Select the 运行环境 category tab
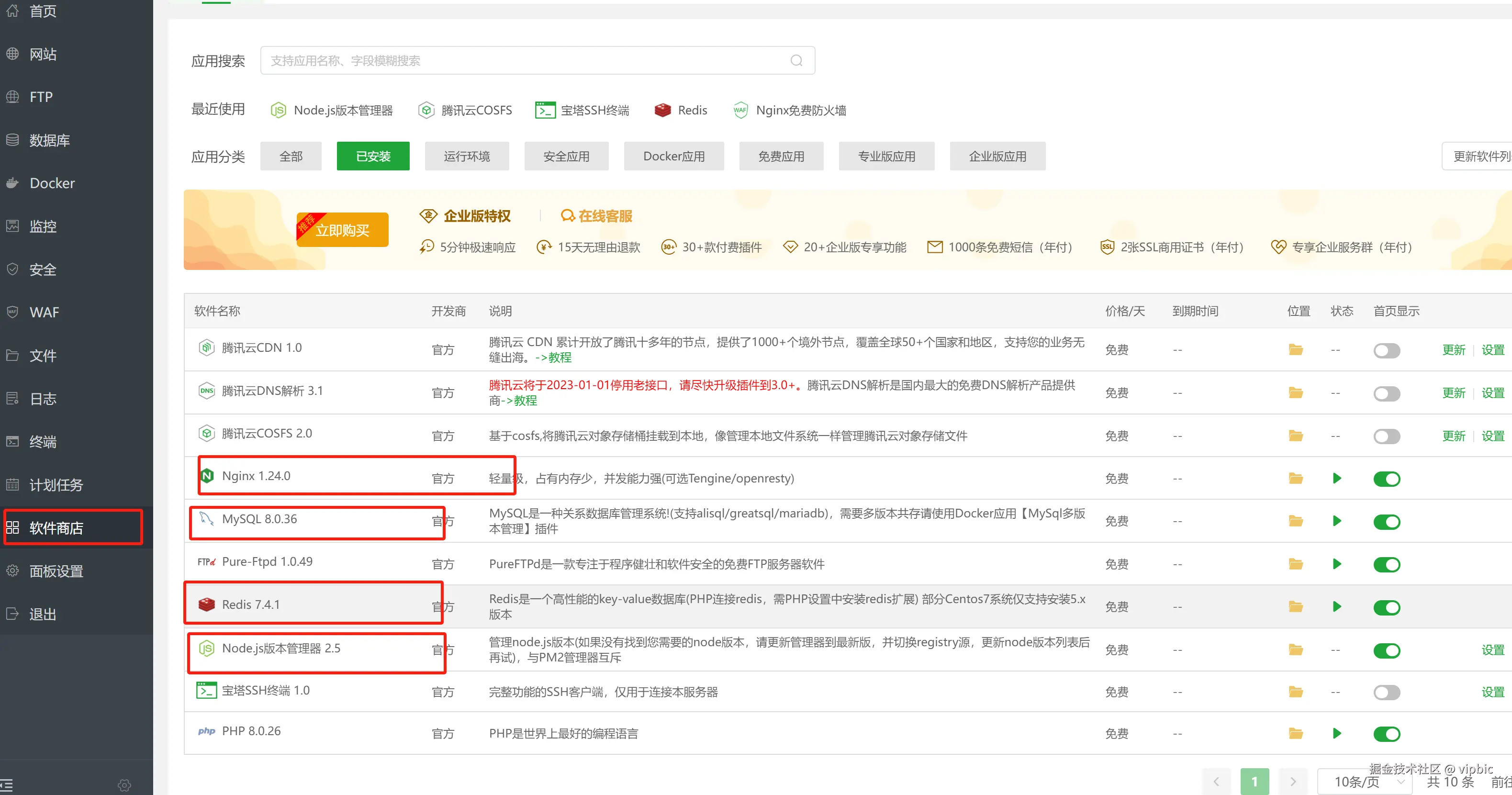1512x795 pixels. [467, 156]
